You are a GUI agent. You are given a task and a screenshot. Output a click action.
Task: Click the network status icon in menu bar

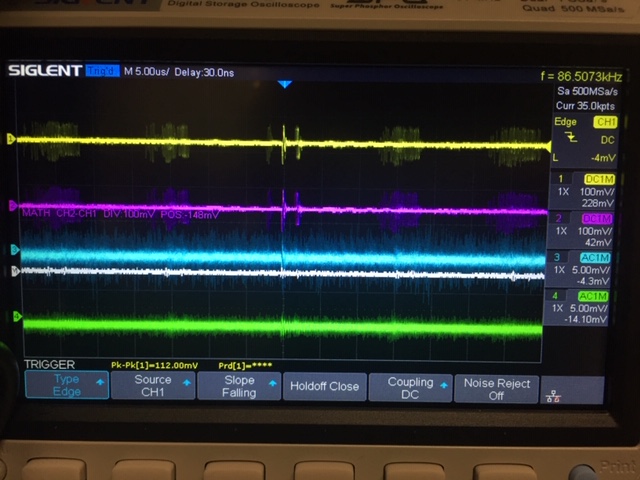click(552, 394)
